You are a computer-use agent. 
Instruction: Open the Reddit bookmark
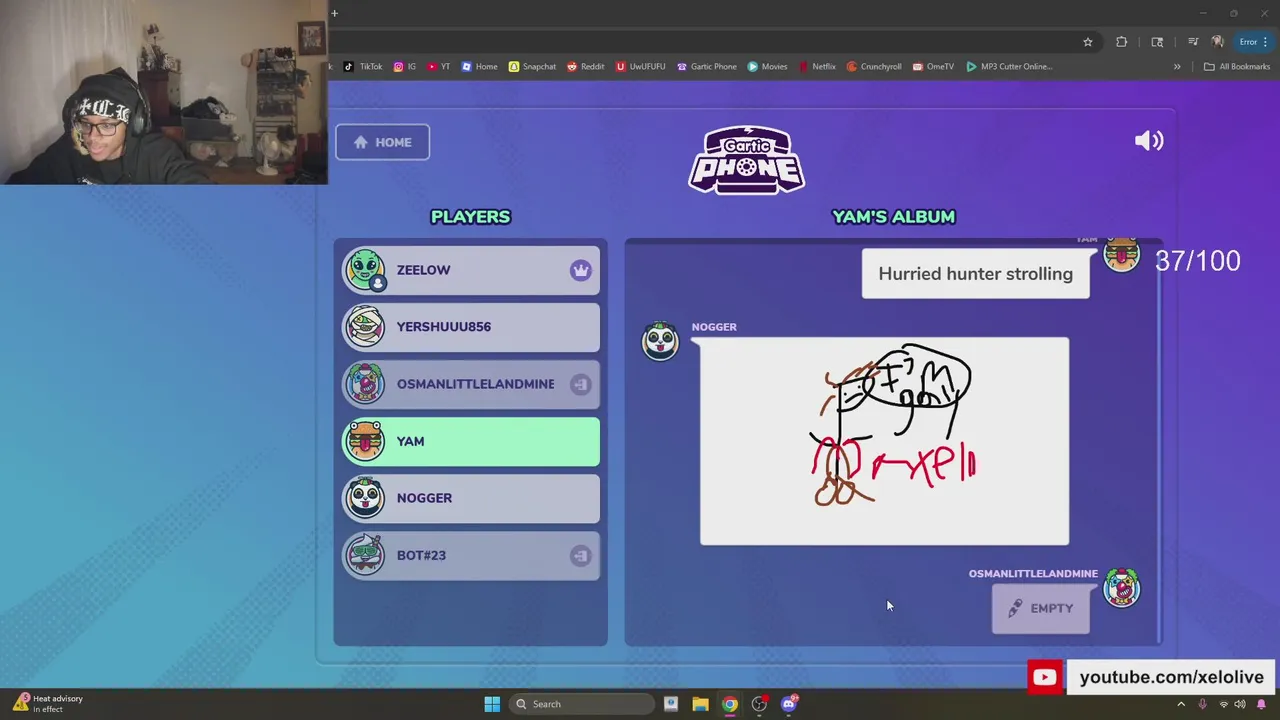[586, 67]
